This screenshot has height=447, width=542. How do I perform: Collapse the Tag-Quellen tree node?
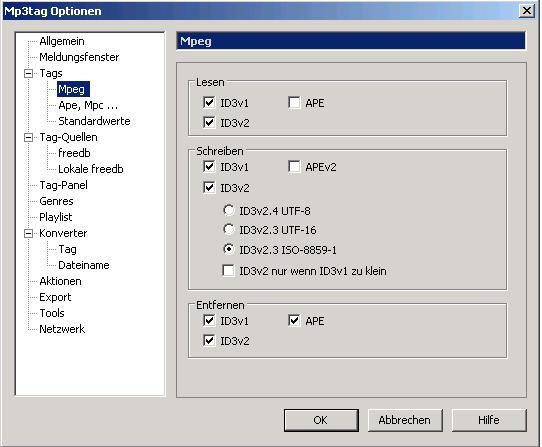pyautogui.click(x=29, y=138)
